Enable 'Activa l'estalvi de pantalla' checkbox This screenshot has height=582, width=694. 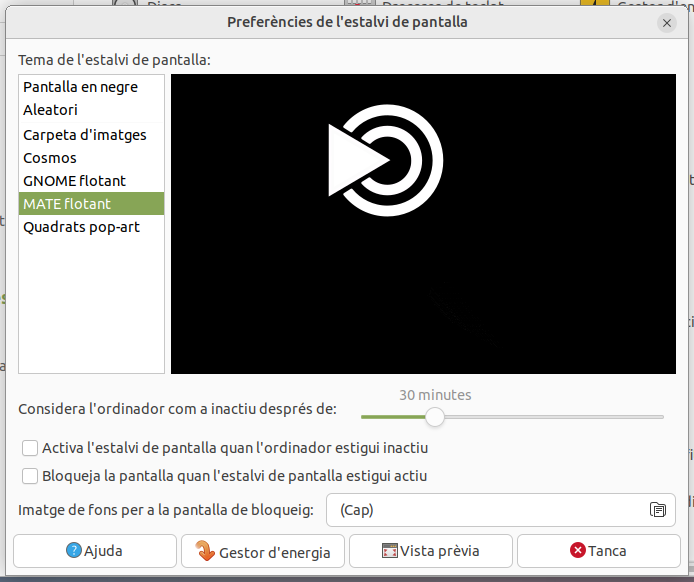coord(31,448)
